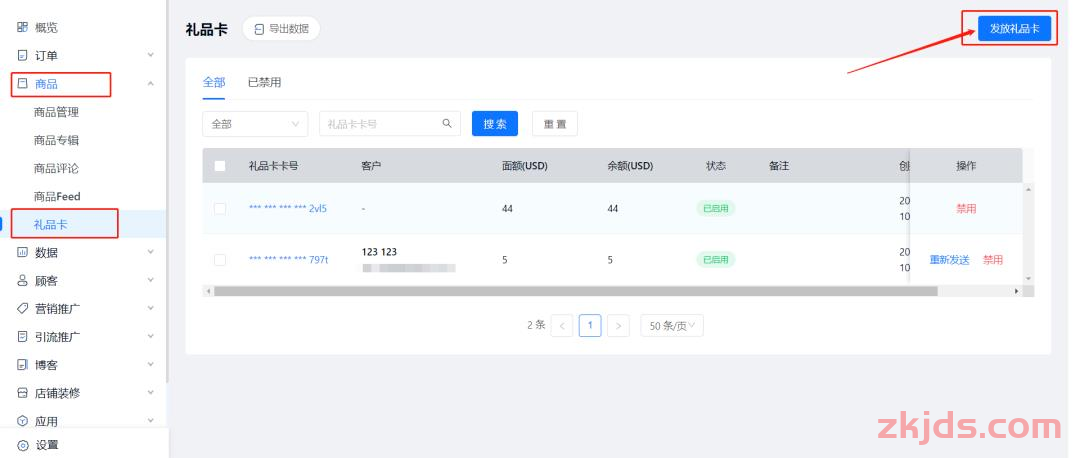The width and height of the screenshot is (1080, 458).
Task: Click the Customers (顾客) person icon
Action: [22, 281]
